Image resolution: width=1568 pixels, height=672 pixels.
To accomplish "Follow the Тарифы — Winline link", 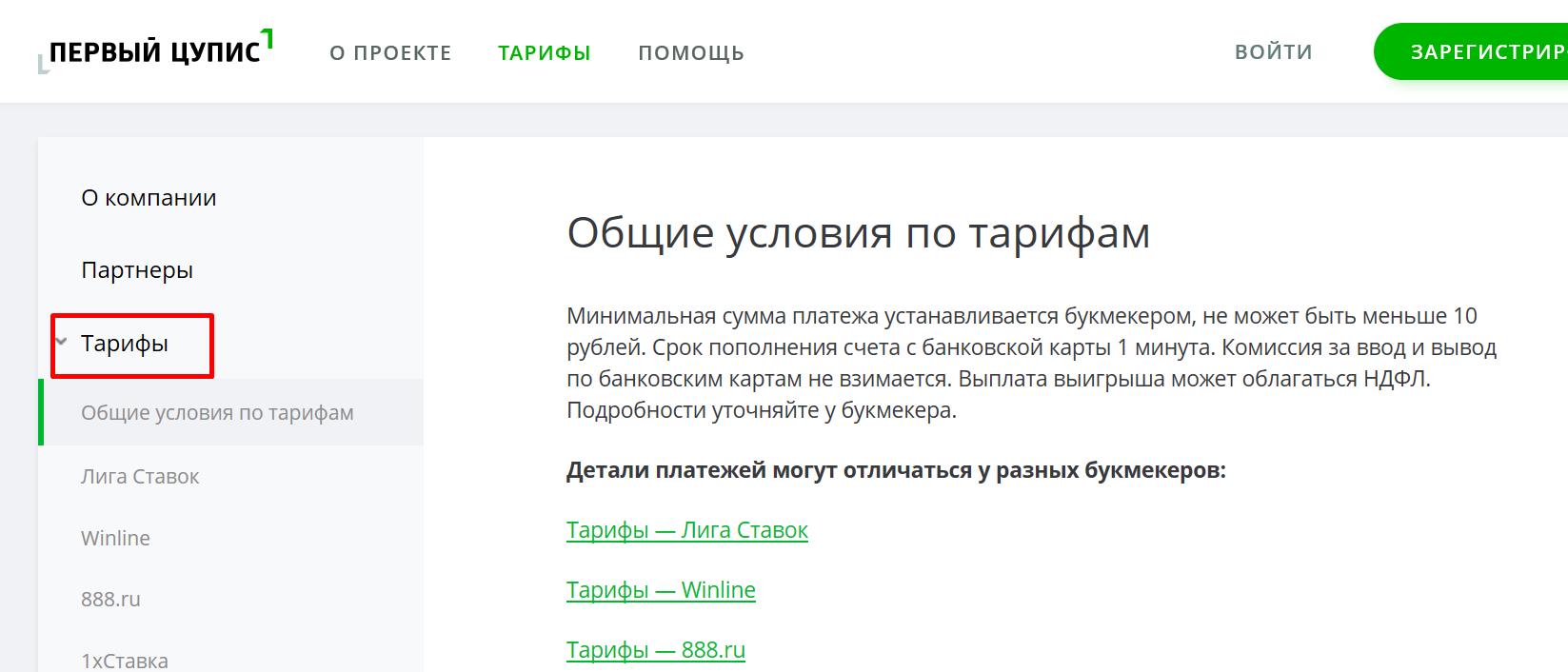I will (661, 590).
